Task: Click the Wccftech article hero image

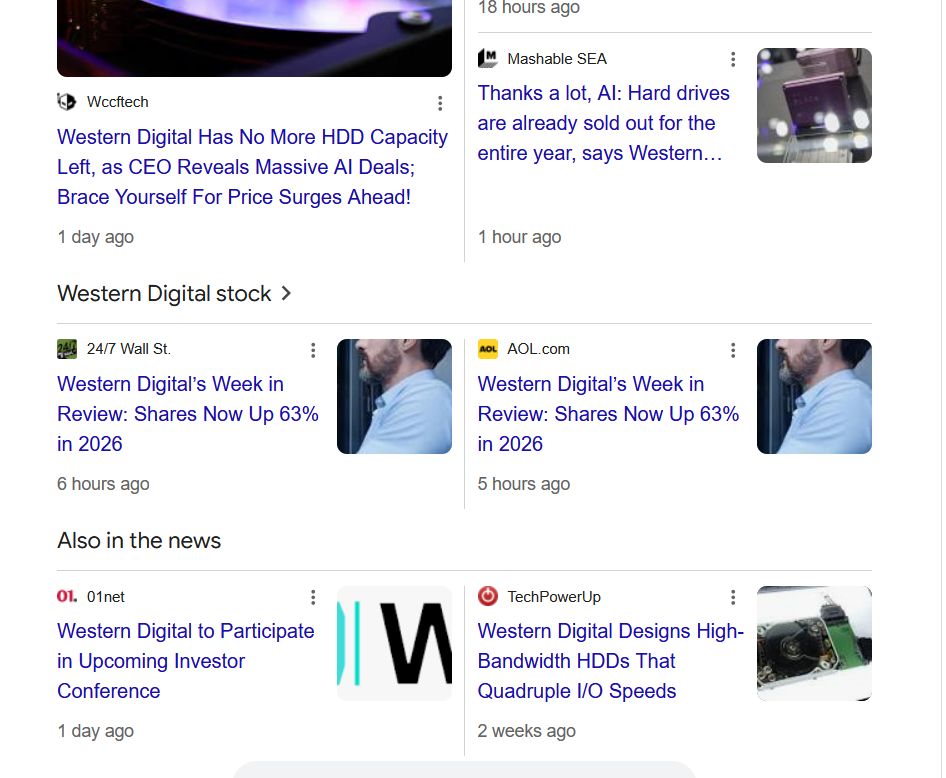Action: 254,38
